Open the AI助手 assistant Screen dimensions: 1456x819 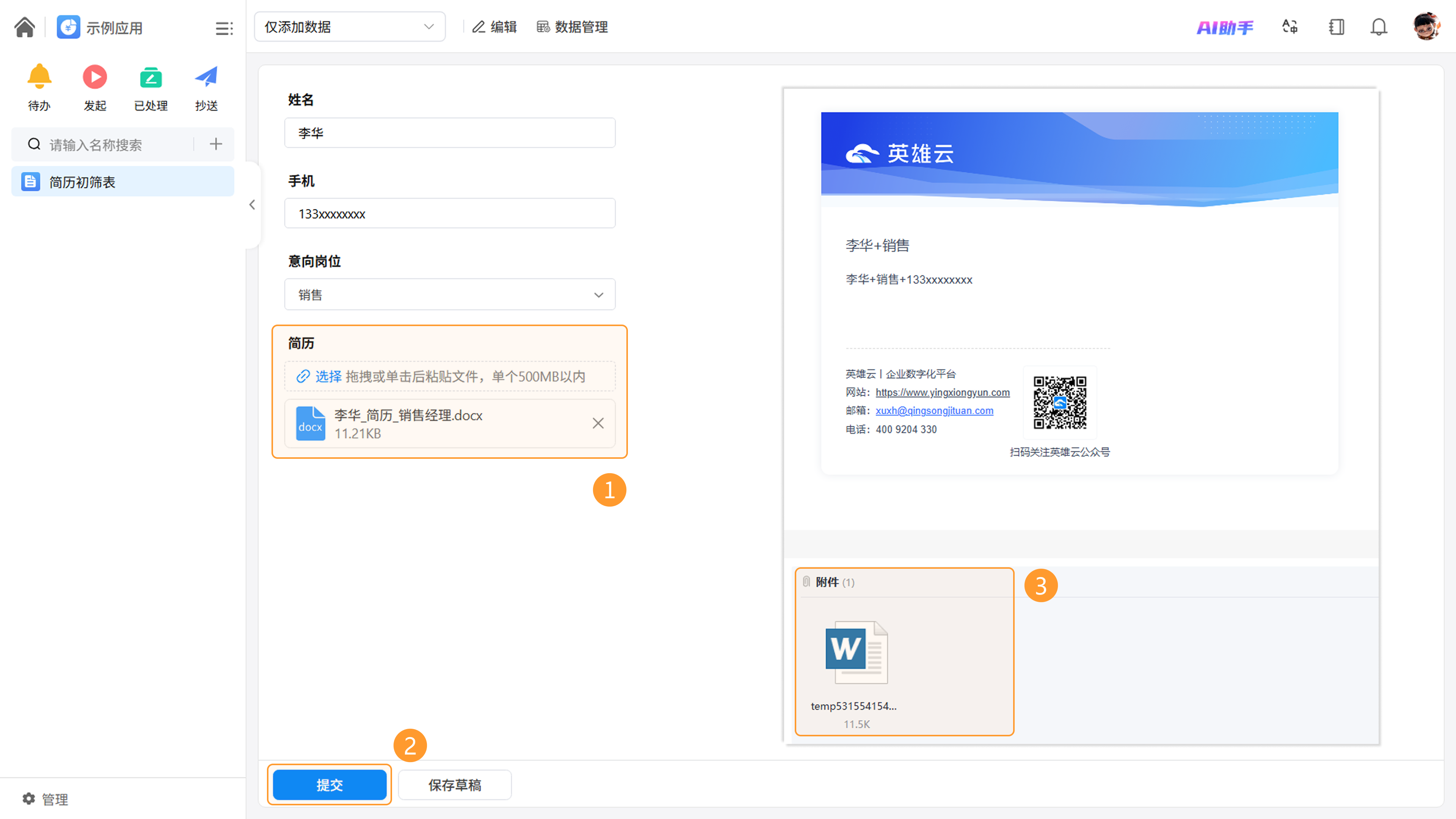coord(1224,27)
